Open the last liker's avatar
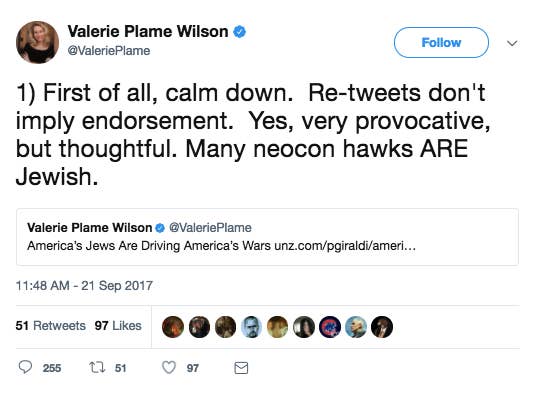537x398 pixels. (x=382, y=327)
